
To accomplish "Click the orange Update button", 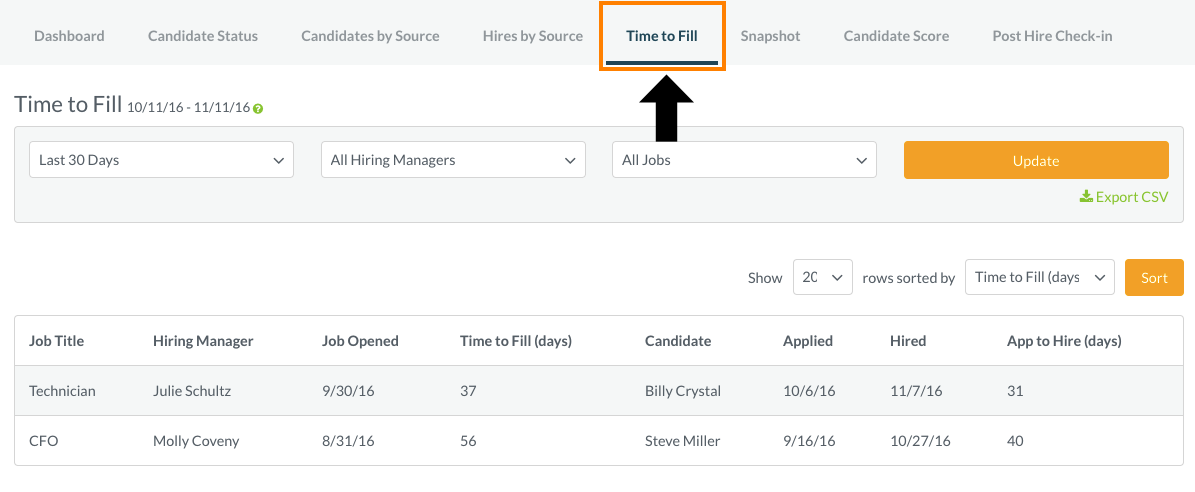I will 1036,160.
